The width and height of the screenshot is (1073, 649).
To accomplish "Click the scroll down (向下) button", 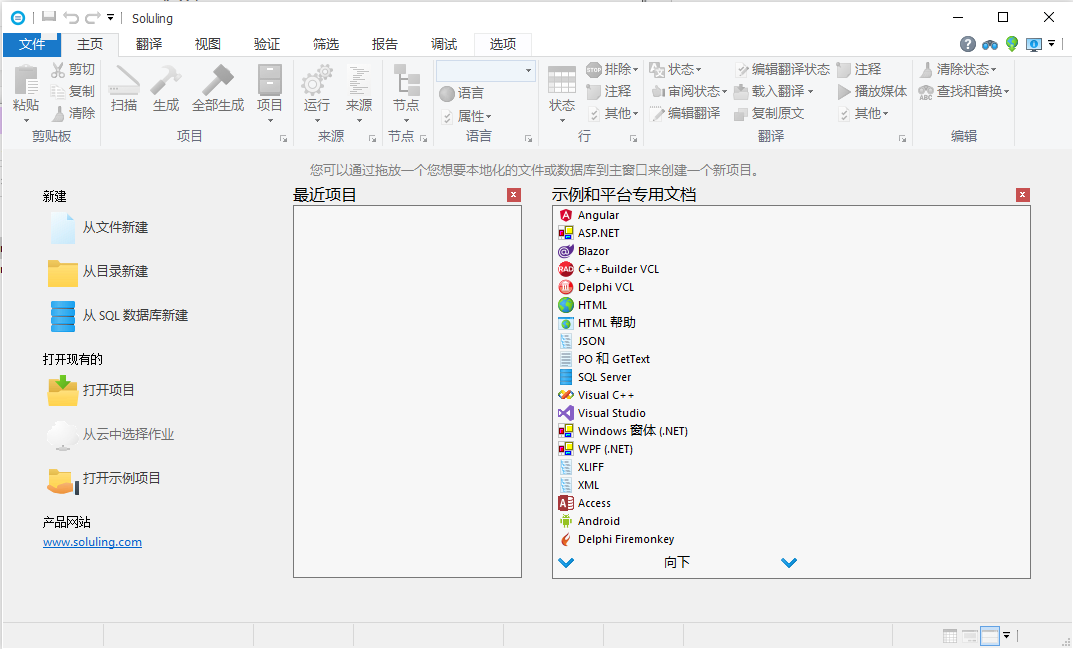I will (677, 562).
